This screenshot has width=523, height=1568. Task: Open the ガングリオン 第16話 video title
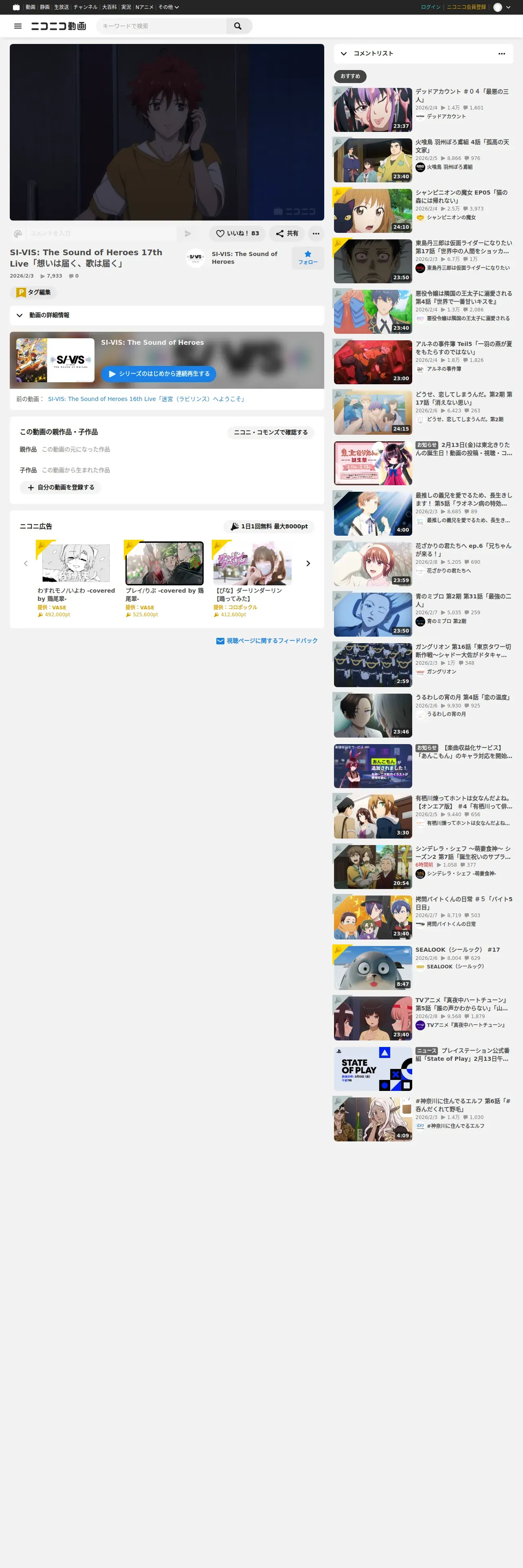point(464,651)
